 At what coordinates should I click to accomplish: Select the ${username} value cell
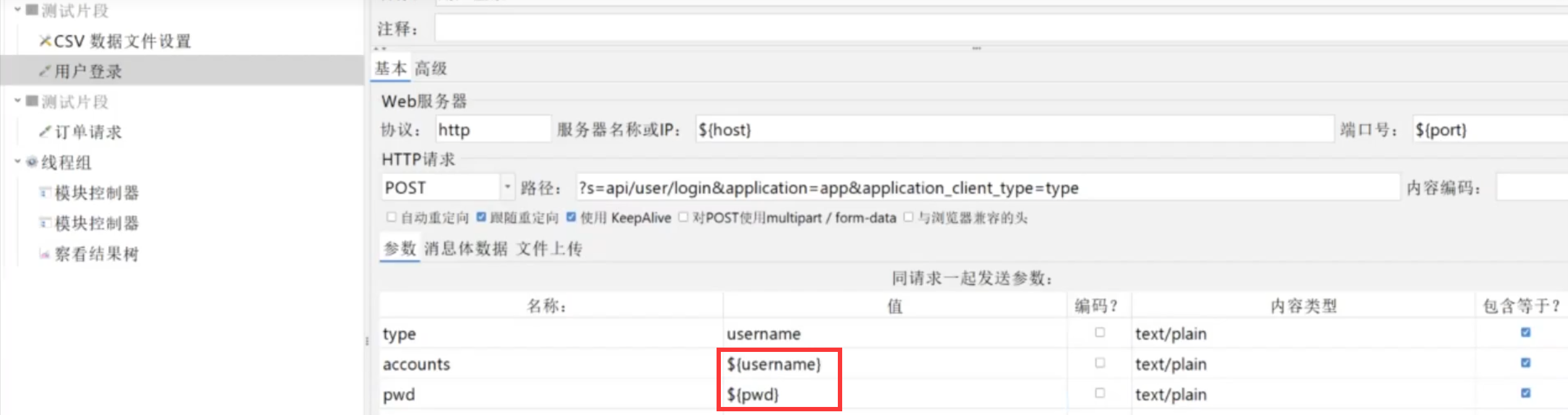[895, 364]
